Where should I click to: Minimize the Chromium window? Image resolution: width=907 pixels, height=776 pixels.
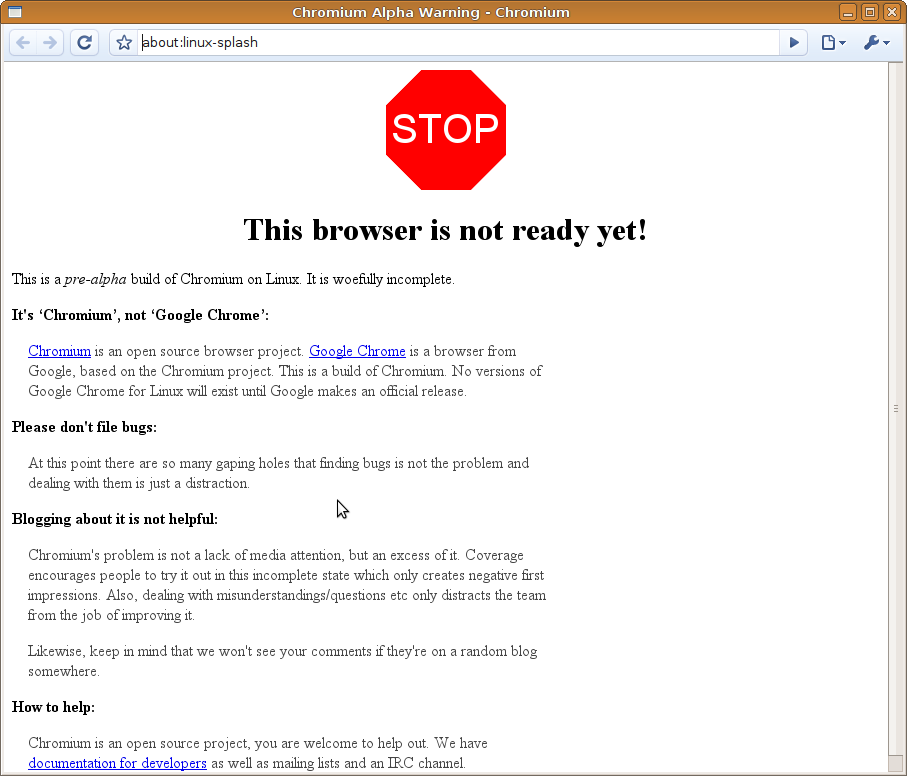point(848,12)
